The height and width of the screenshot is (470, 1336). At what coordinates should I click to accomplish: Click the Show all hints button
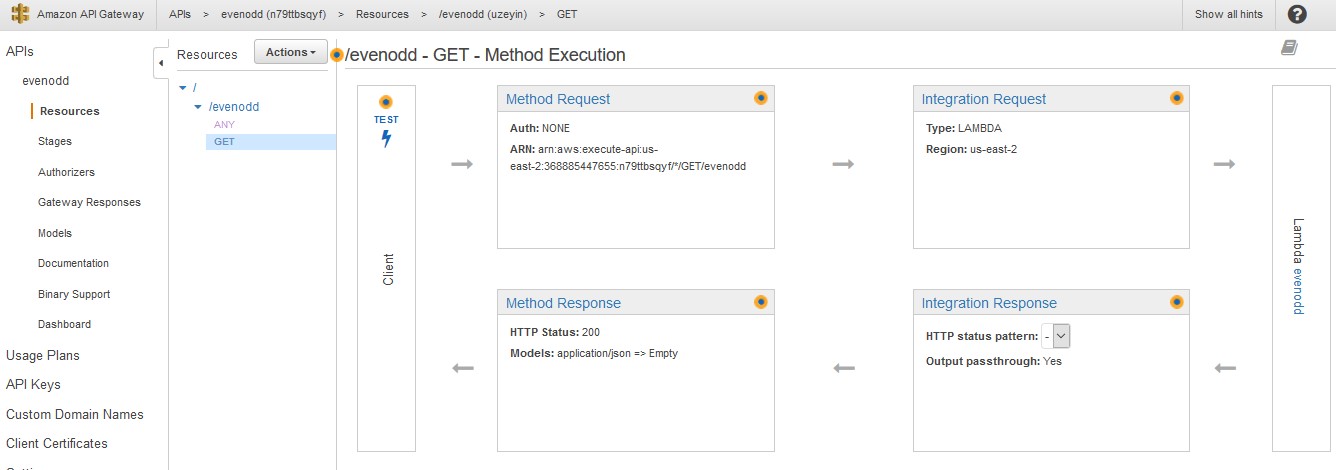(x=1229, y=14)
